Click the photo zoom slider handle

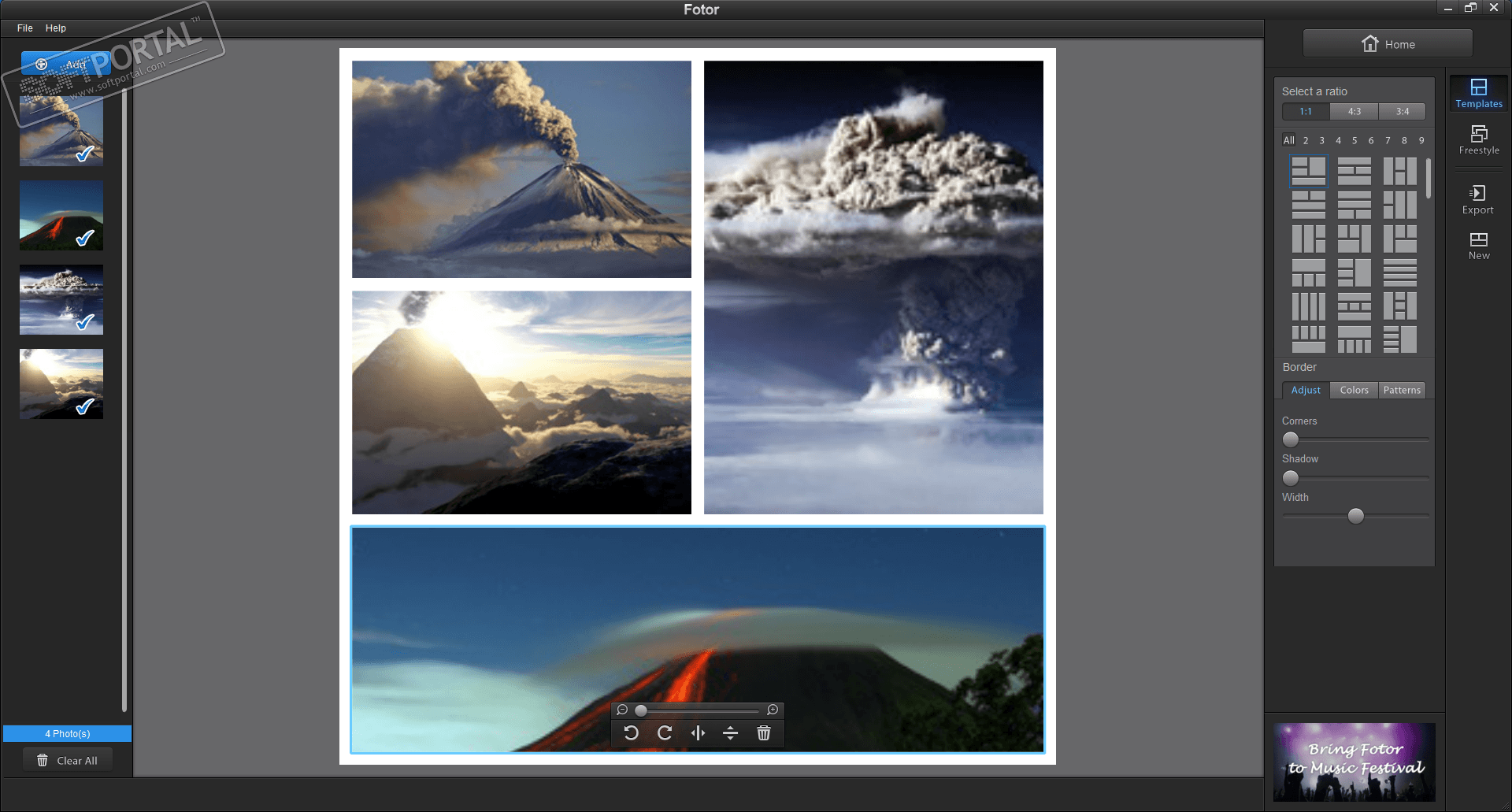(641, 710)
